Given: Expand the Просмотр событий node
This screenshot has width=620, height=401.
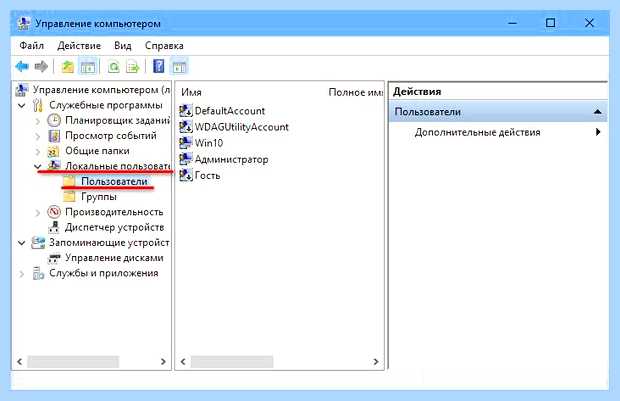Looking at the screenshot, I should (38, 136).
